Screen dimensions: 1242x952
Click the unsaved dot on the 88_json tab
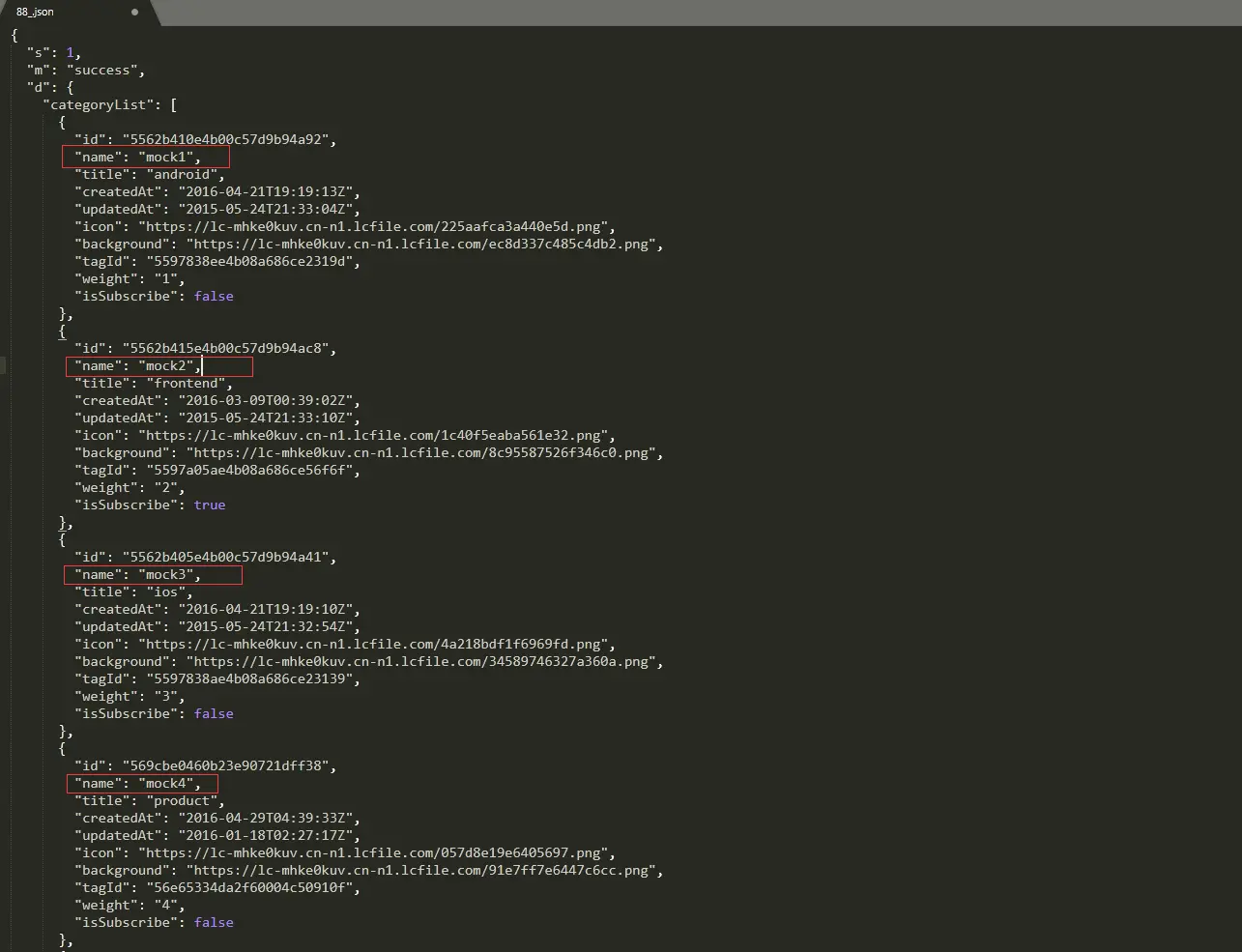click(x=134, y=13)
